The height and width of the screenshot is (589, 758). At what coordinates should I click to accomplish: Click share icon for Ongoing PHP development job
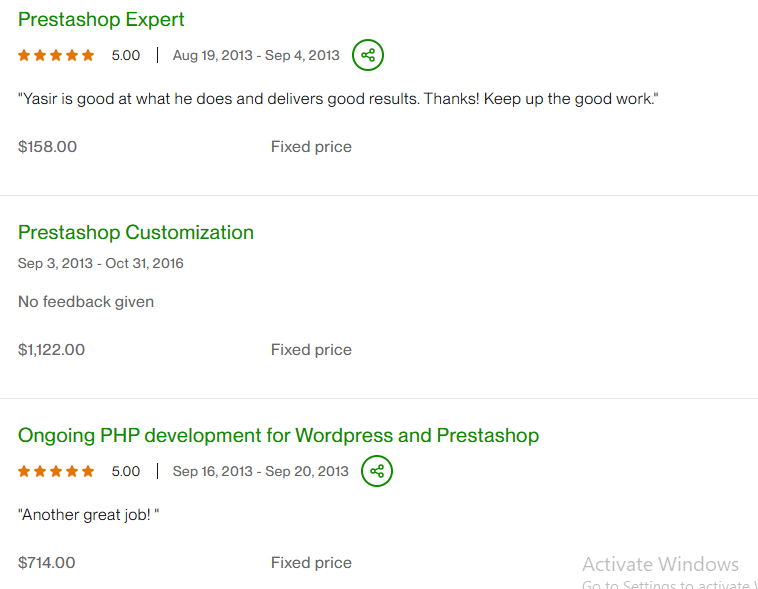pos(377,471)
